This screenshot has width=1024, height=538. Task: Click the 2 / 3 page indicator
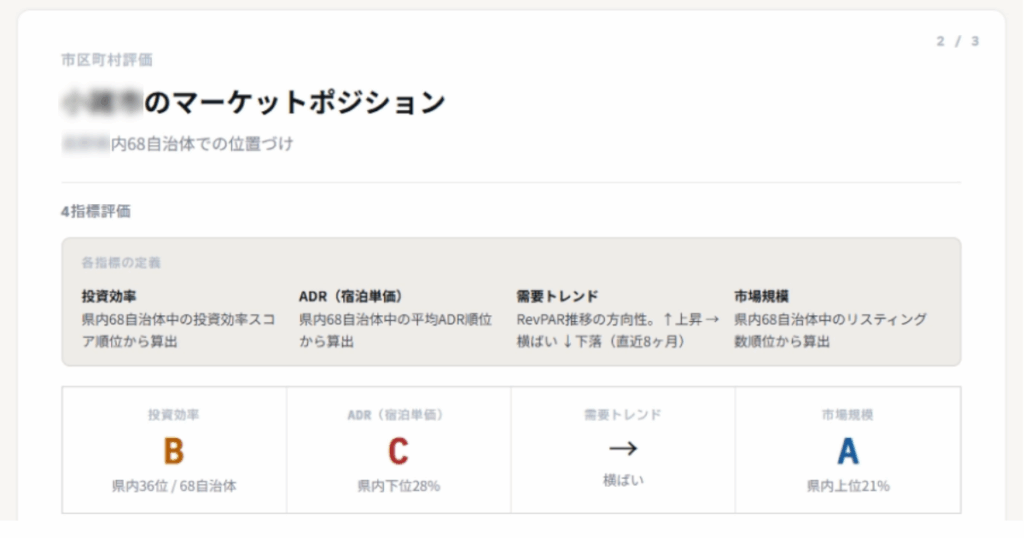coord(957,41)
